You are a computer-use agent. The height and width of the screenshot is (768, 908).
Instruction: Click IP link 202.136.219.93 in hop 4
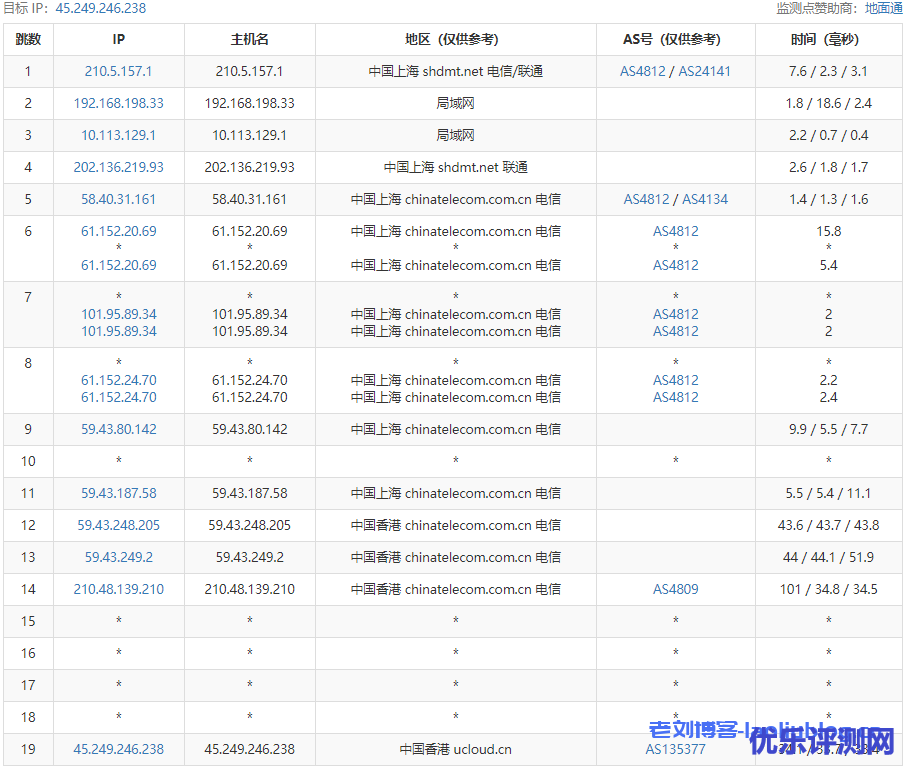point(119,168)
